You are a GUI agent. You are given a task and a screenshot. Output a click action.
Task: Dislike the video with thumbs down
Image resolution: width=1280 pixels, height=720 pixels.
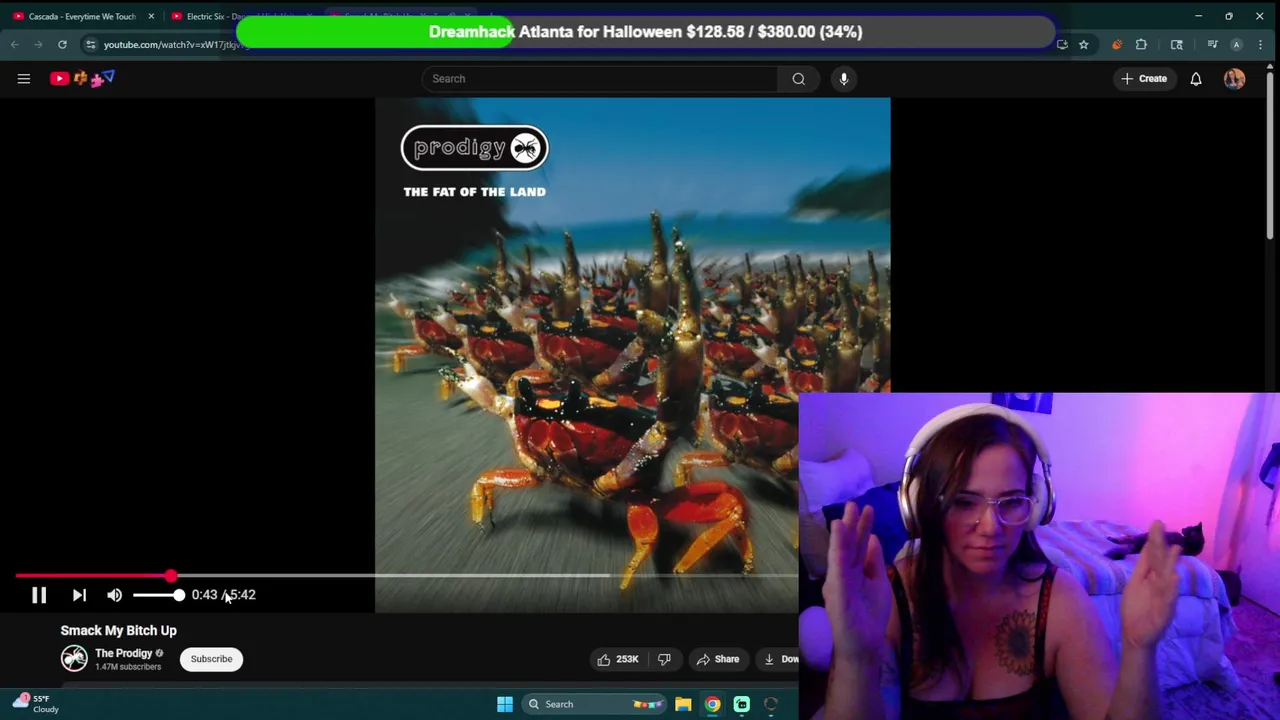tap(664, 659)
